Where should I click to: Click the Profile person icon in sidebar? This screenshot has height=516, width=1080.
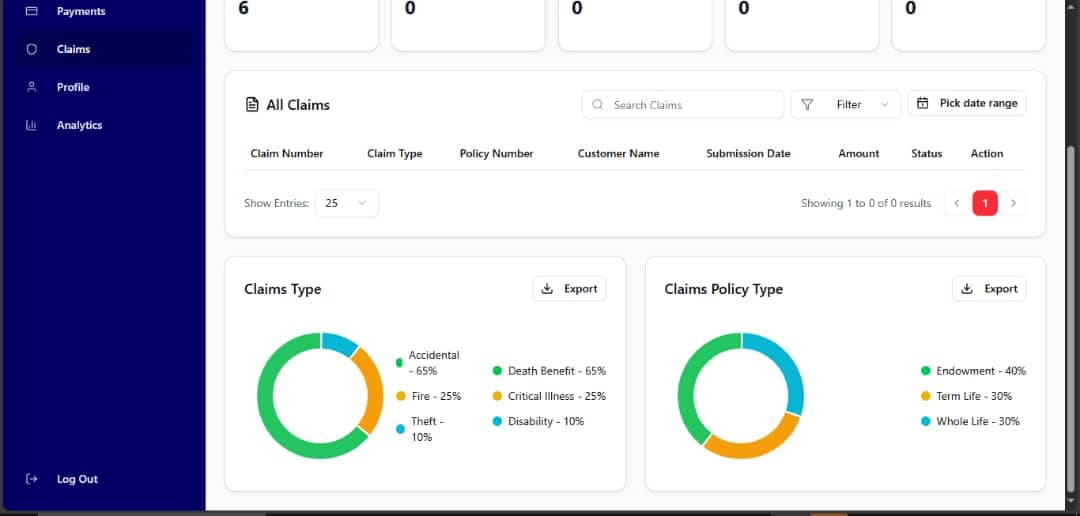[x=32, y=87]
